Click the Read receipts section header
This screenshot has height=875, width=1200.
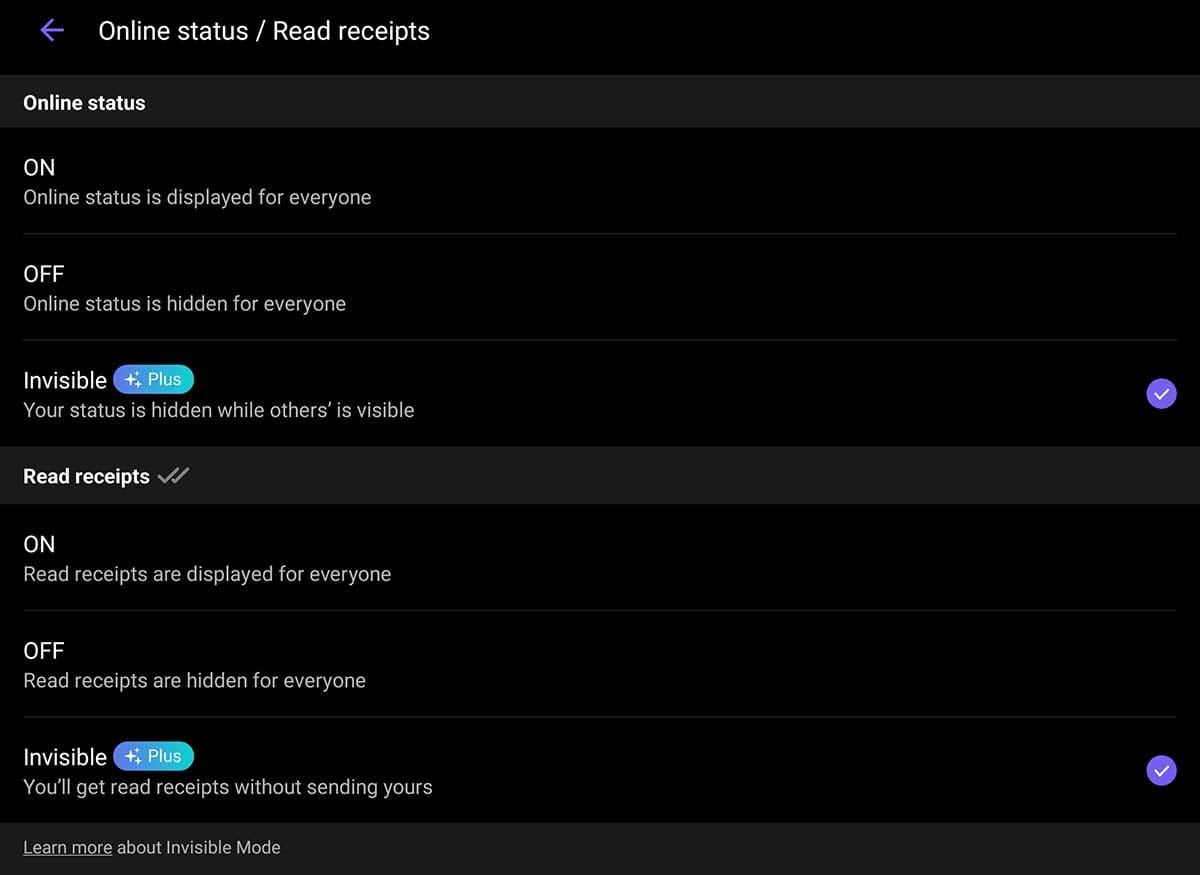click(86, 477)
